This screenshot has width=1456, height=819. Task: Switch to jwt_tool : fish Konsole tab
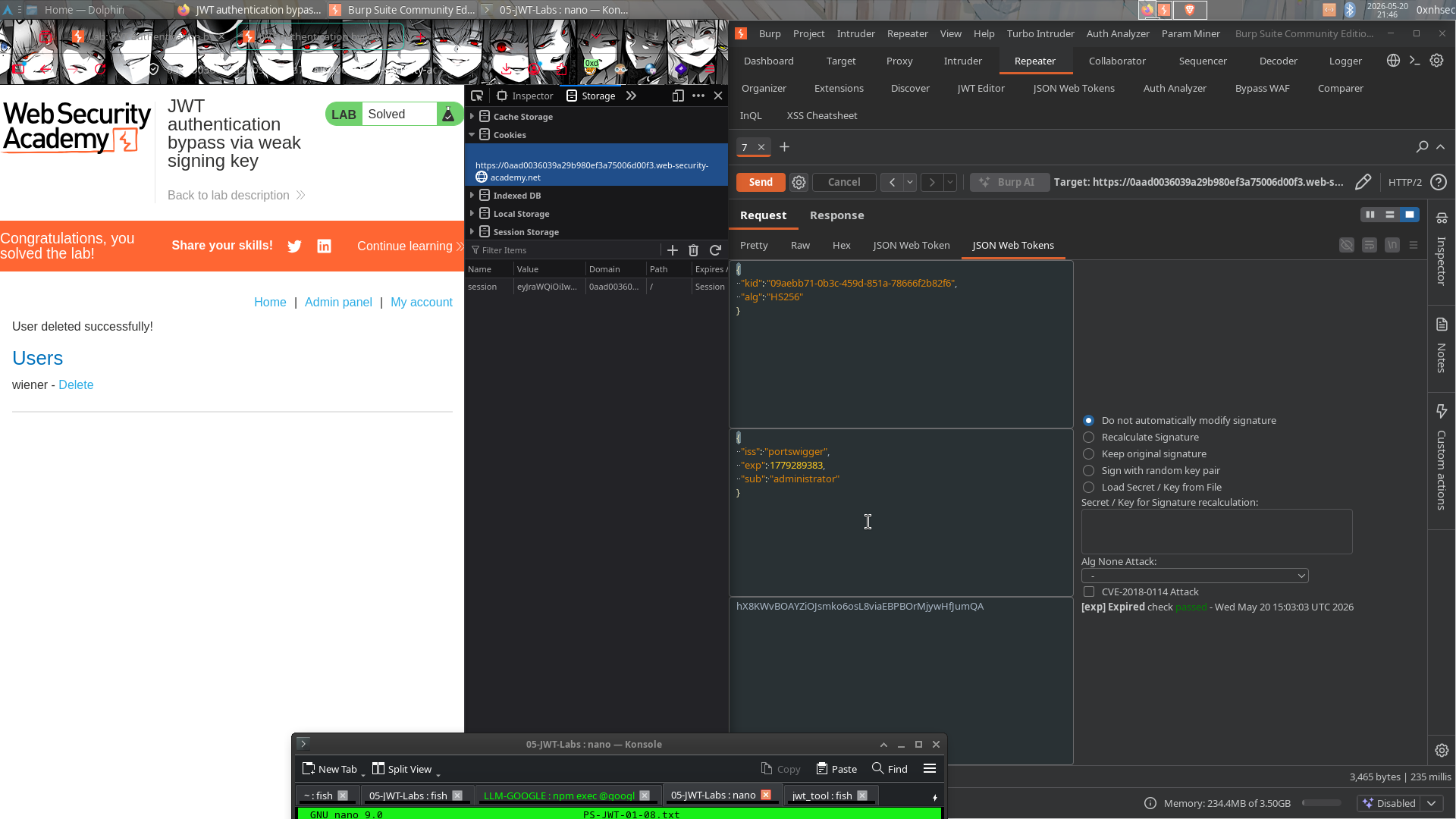[x=822, y=795]
